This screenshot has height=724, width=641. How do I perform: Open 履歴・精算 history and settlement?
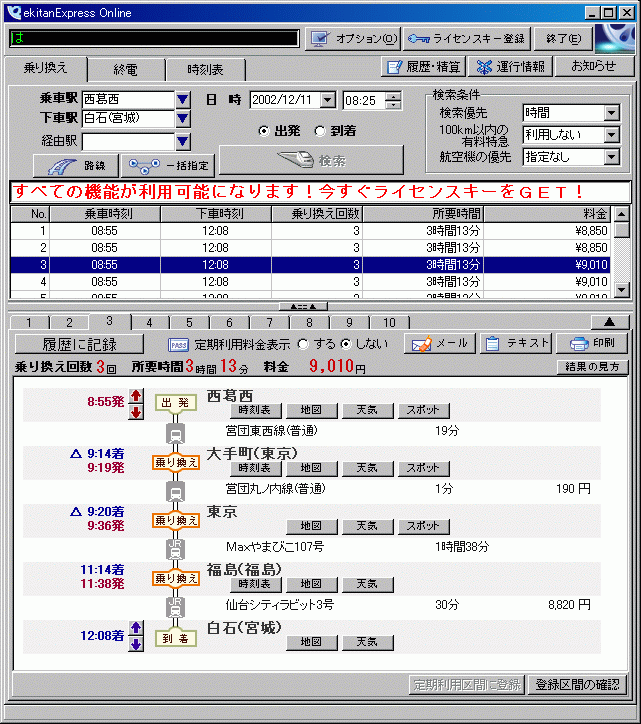(x=423, y=67)
